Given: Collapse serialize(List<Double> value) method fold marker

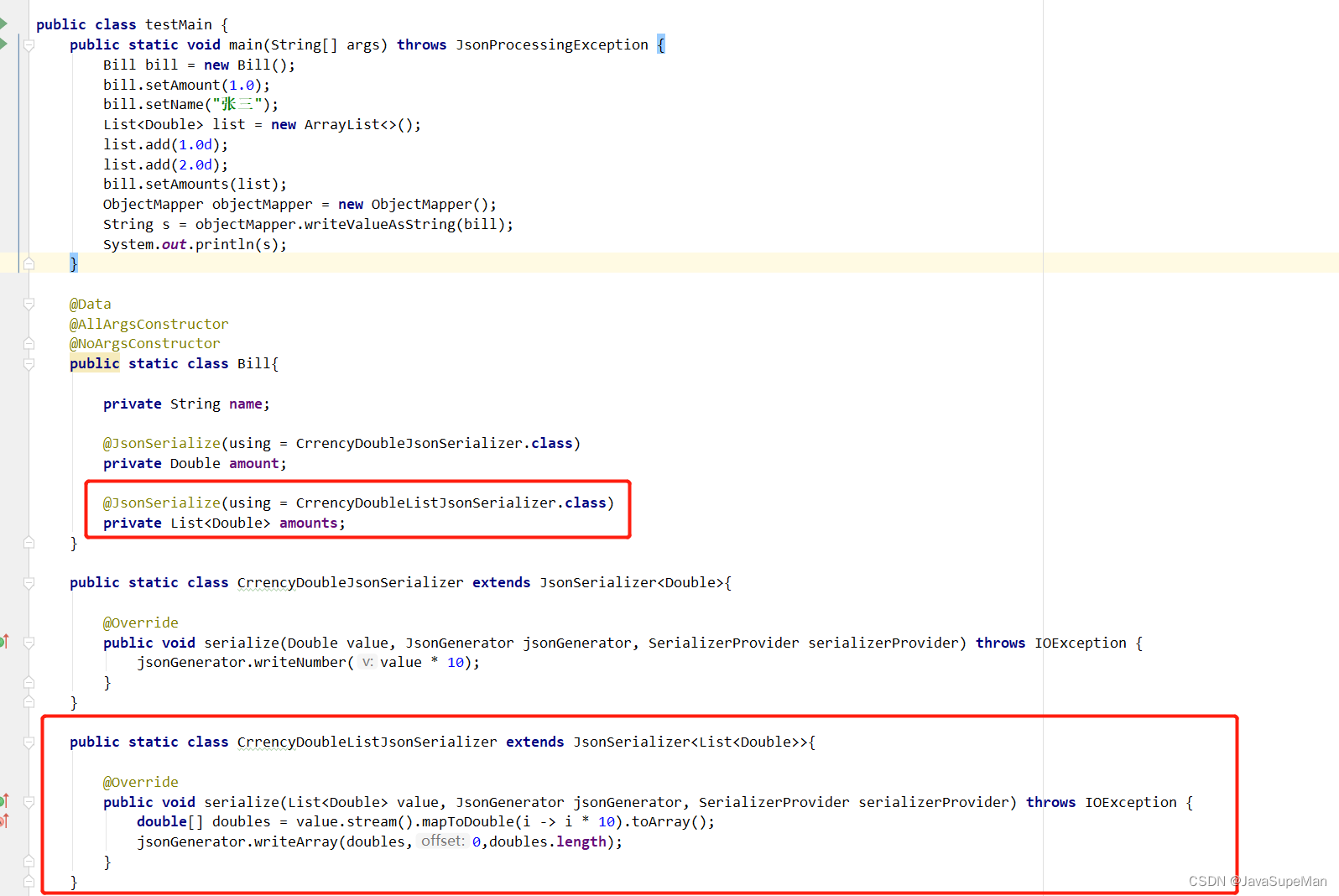Looking at the screenshot, I should [29, 802].
